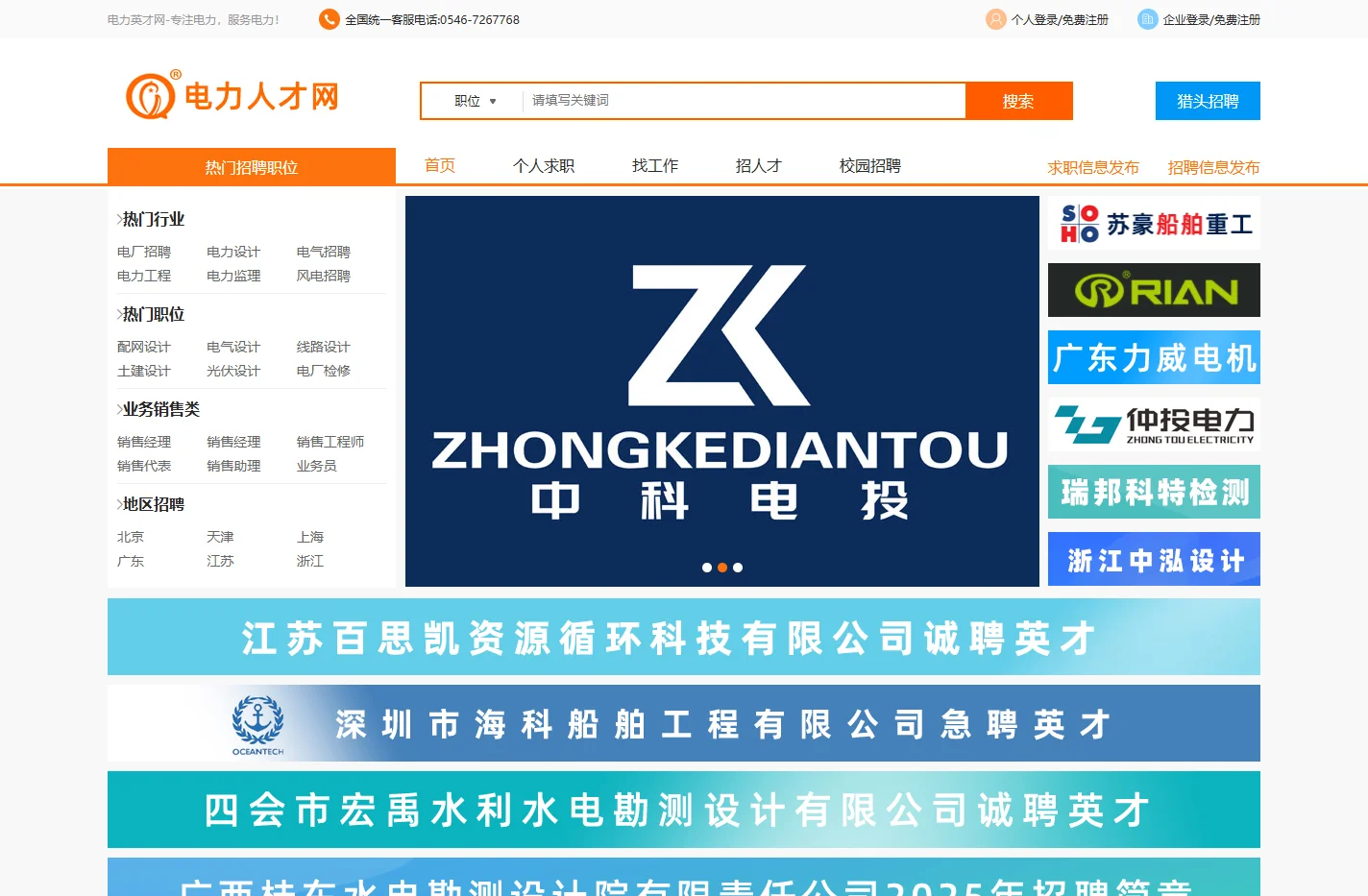This screenshot has width=1368, height=896.
Task: Click the 电力人才网 site logo
Action: pos(232,95)
